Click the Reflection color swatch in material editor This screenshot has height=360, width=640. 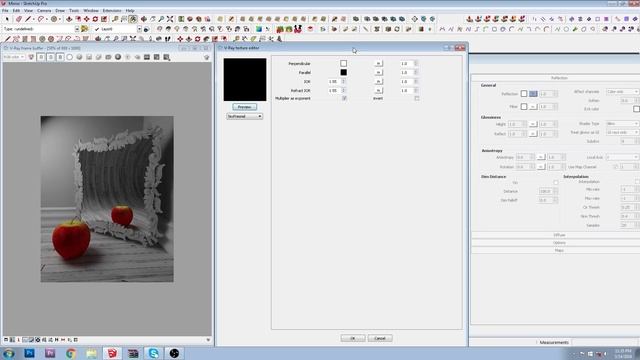(524, 94)
